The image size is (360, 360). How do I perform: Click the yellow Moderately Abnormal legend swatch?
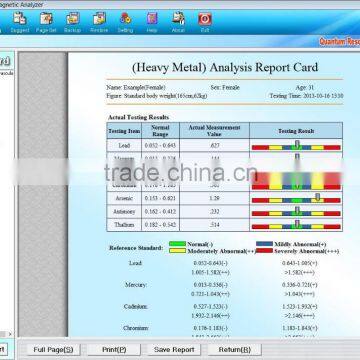(x=177, y=251)
